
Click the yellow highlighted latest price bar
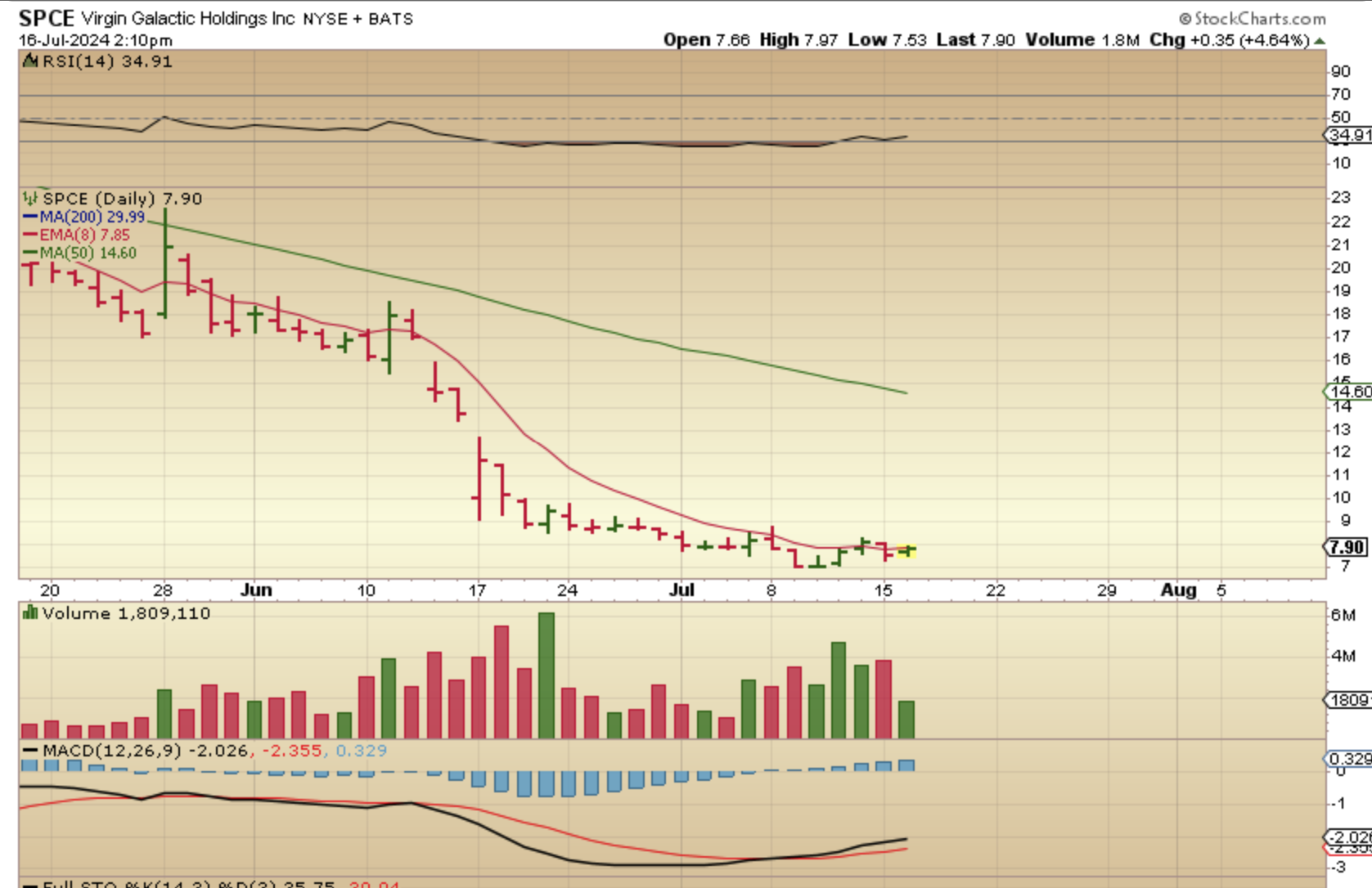pyautogui.click(x=906, y=550)
